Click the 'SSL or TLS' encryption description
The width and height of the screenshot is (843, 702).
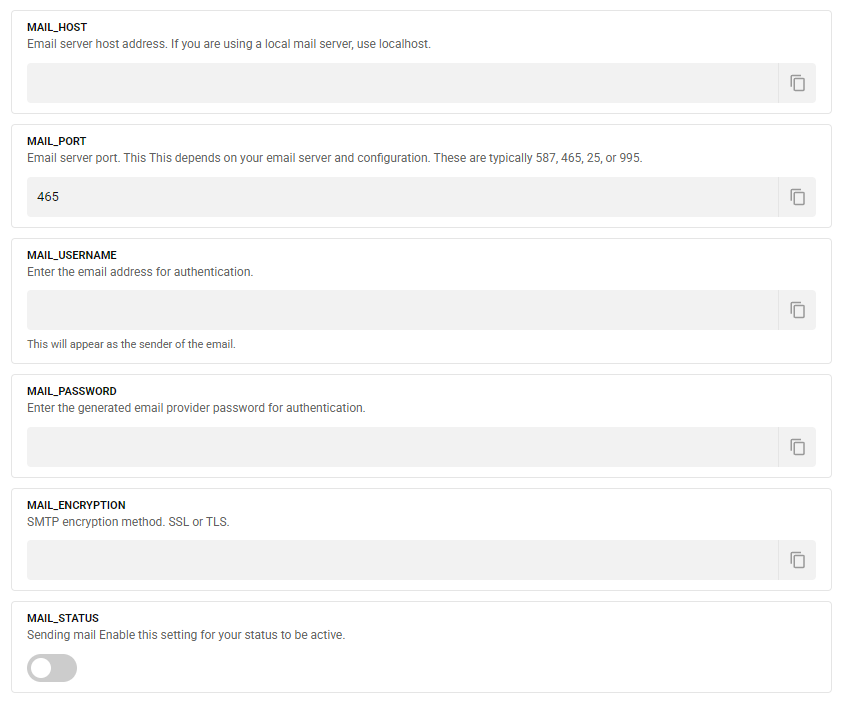pyautogui.click(x=128, y=521)
